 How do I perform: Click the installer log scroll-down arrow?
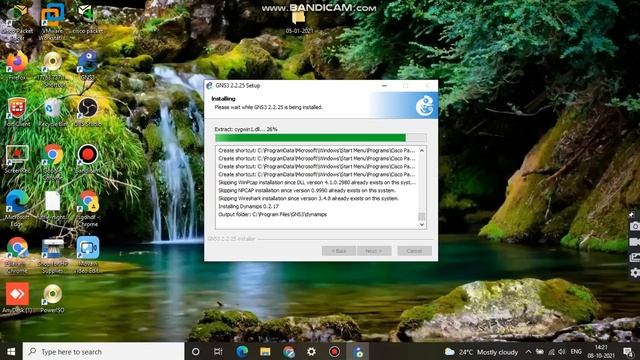[x=422, y=224]
